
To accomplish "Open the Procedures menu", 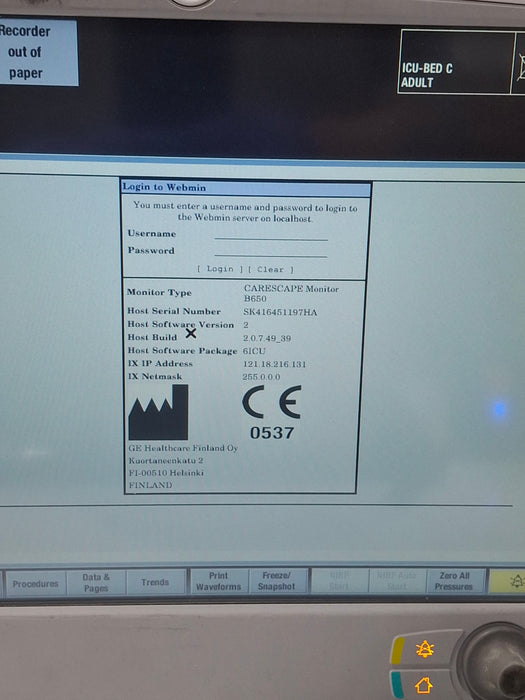I will tap(35, 583).
